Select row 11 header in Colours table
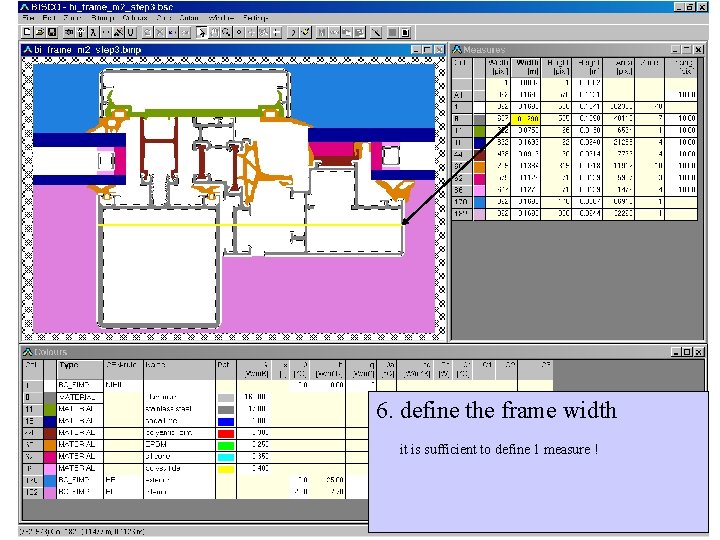The width and height of the screenshot is (720, 540). pyautogui.click(x=33, y=409)
